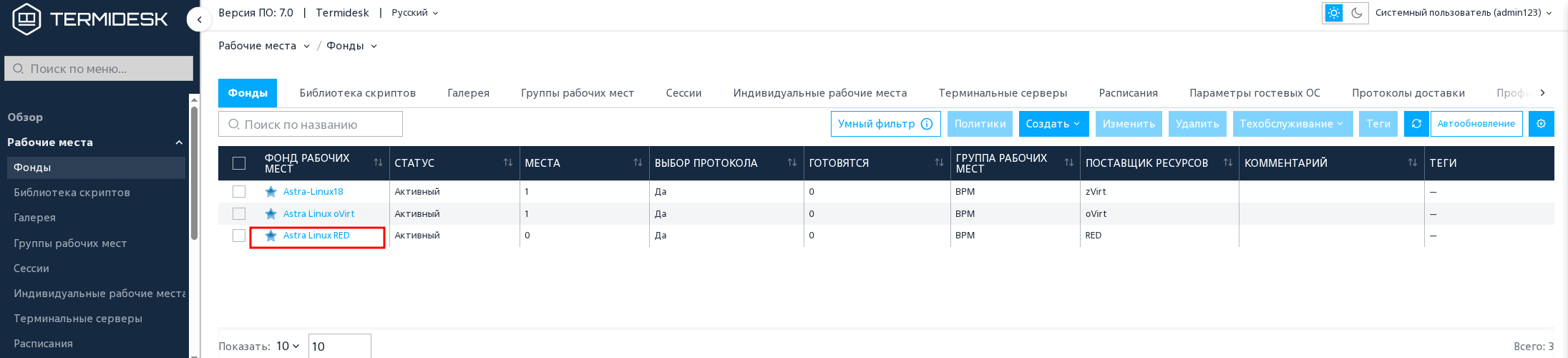Open the Техобслуживание dropdown

[x=1293, y=124]
